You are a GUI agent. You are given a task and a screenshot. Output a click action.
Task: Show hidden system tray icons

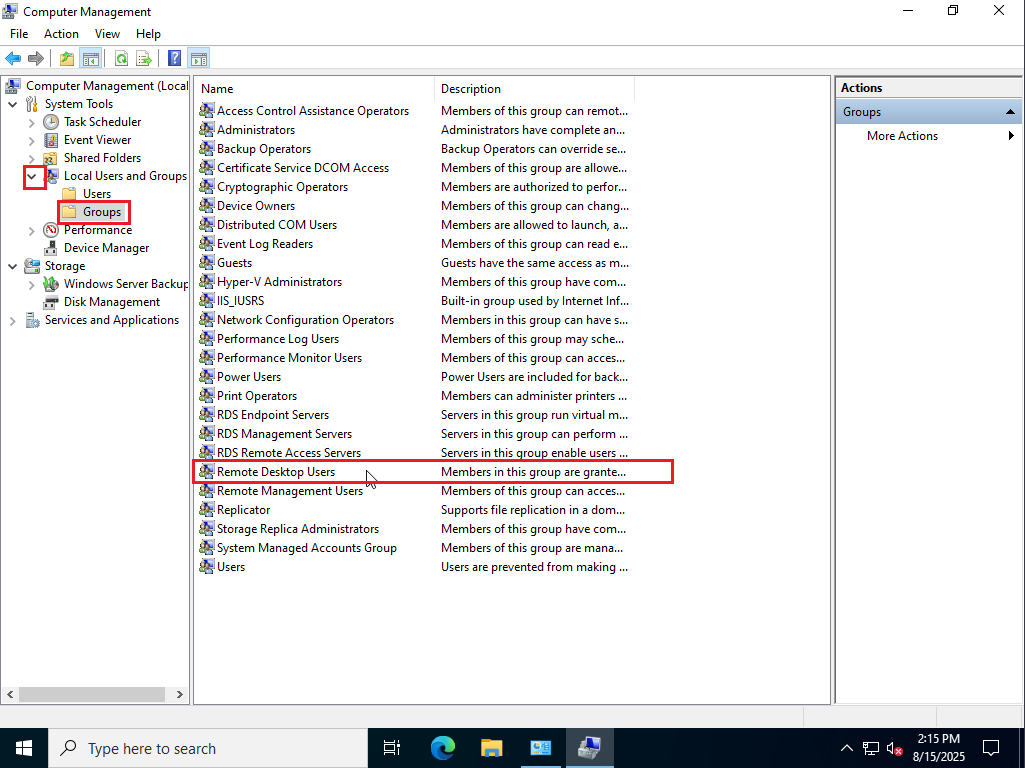847,748
